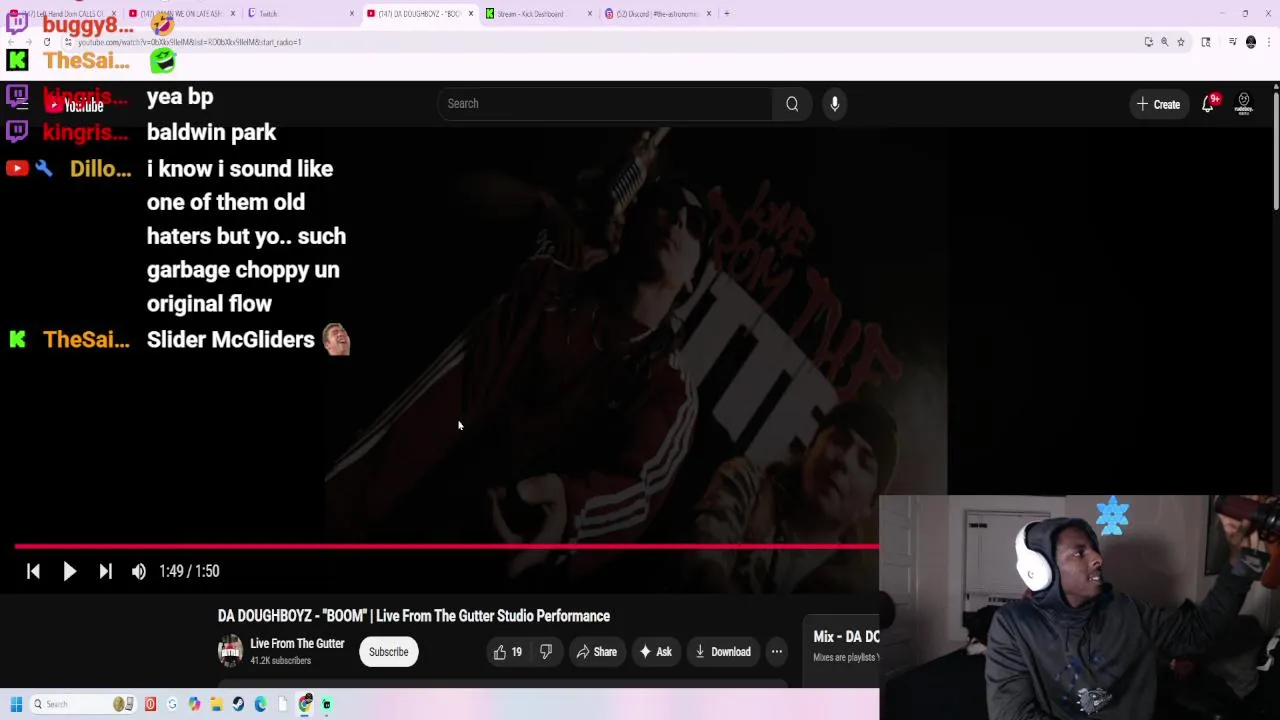This screenshot has height=720, width=1280.
Task: Click the red video progress bar
Action: click(447, 546)
